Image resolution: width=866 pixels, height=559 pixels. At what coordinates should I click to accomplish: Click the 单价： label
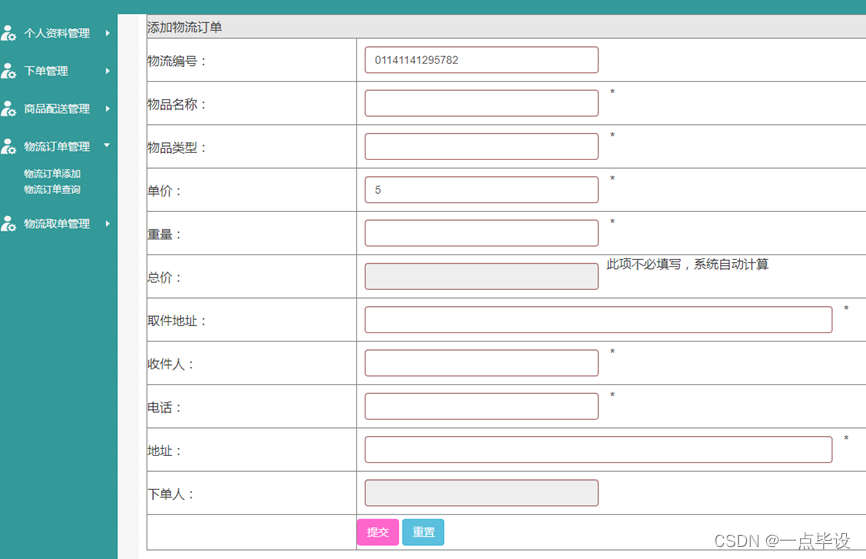(164, 191)
